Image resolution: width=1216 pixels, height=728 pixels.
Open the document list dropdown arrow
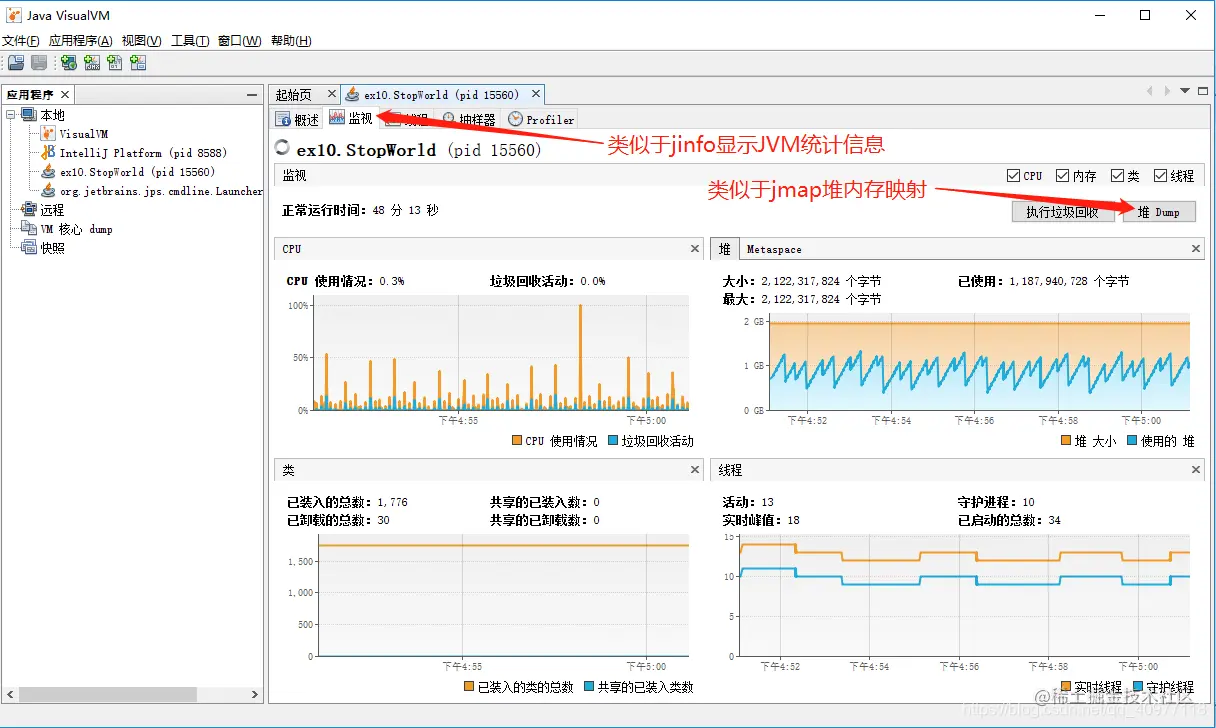tap(1186, 91)
